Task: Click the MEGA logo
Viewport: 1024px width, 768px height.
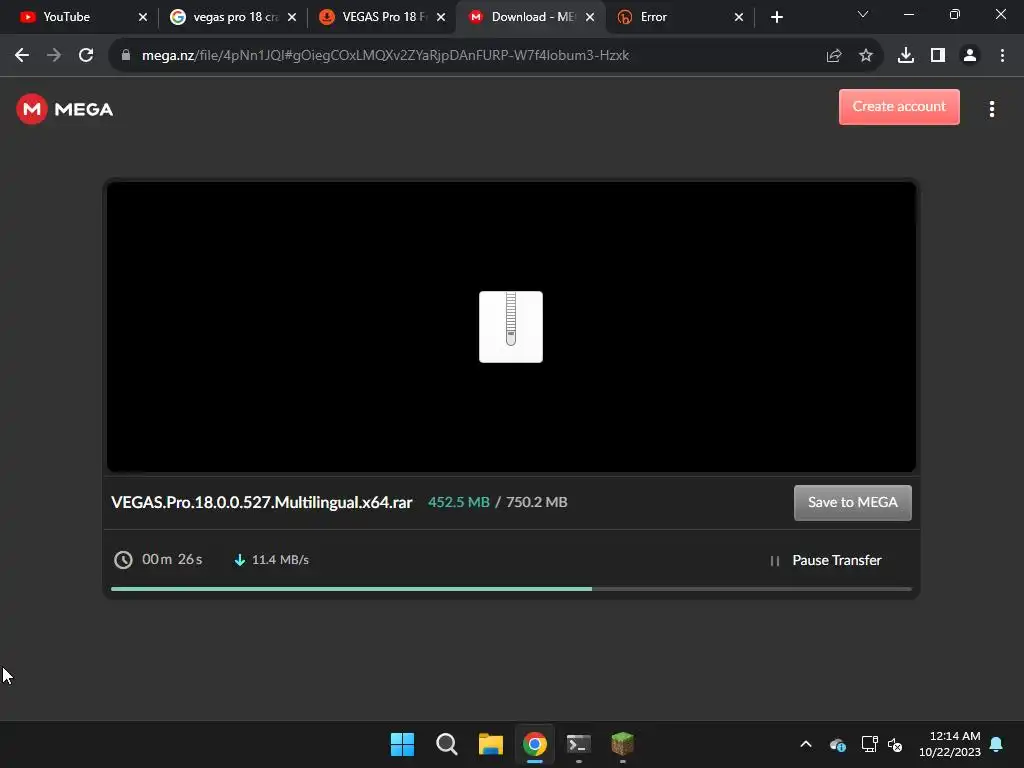Action: [x=65, y=109]
